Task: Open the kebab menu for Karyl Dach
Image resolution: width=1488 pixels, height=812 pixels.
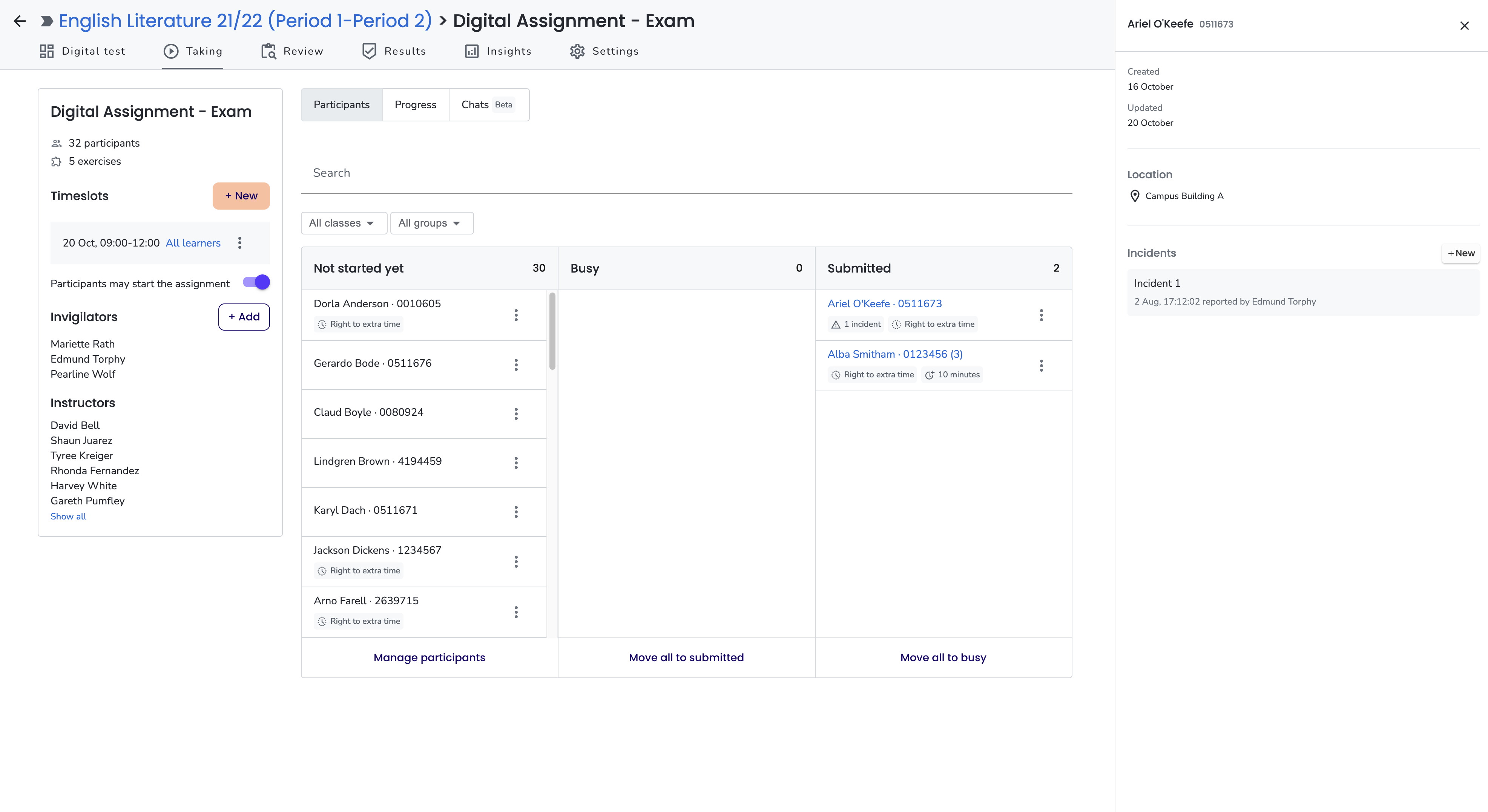Action: 516,512
